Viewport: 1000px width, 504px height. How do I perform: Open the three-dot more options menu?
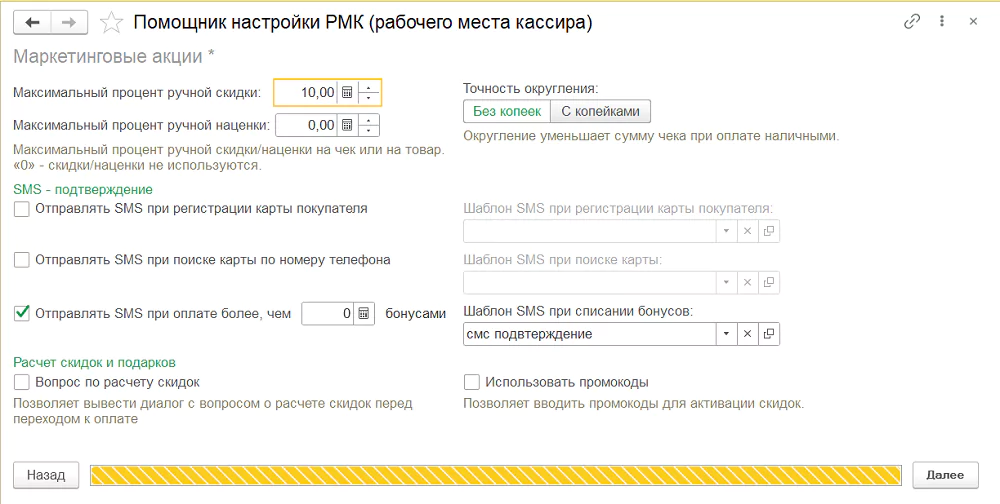tap(942, 22)
